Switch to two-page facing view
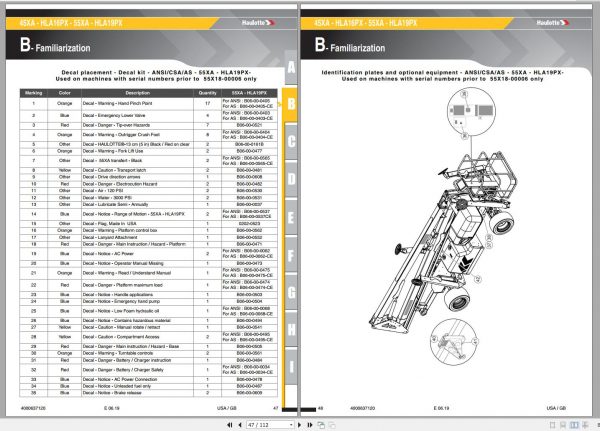The height and width of the screenshot is (431, 600). pos(574,425)
